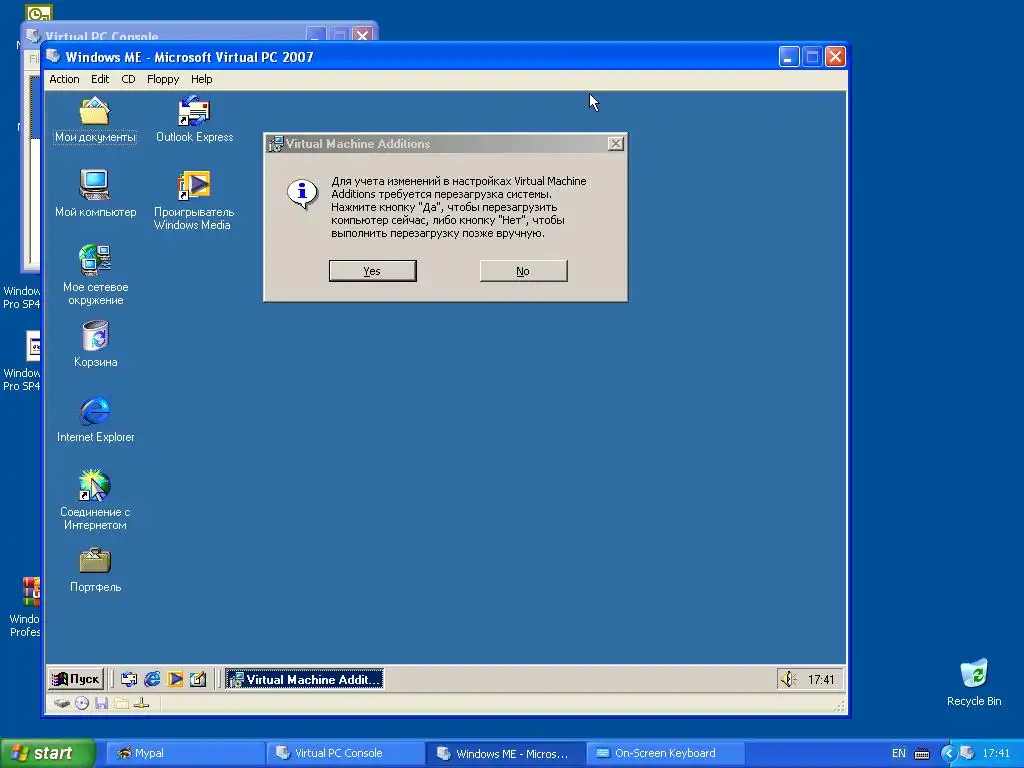1024x768 pixels.
Task: Click the floppy disk status icon
Action: [101, 703]
